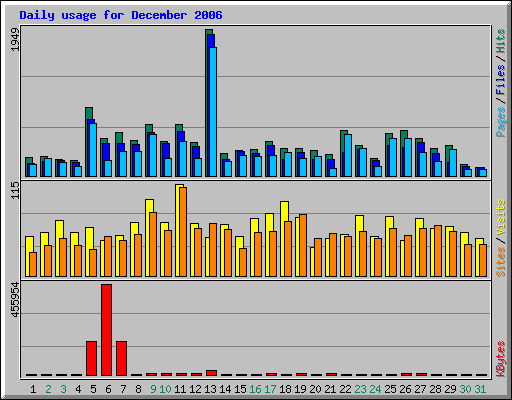Viewport: 512px width, 400px height.
Task: Click the 'Pages / Files / Hits' legend
Action: pyautogui.click(x=500, y=83)
